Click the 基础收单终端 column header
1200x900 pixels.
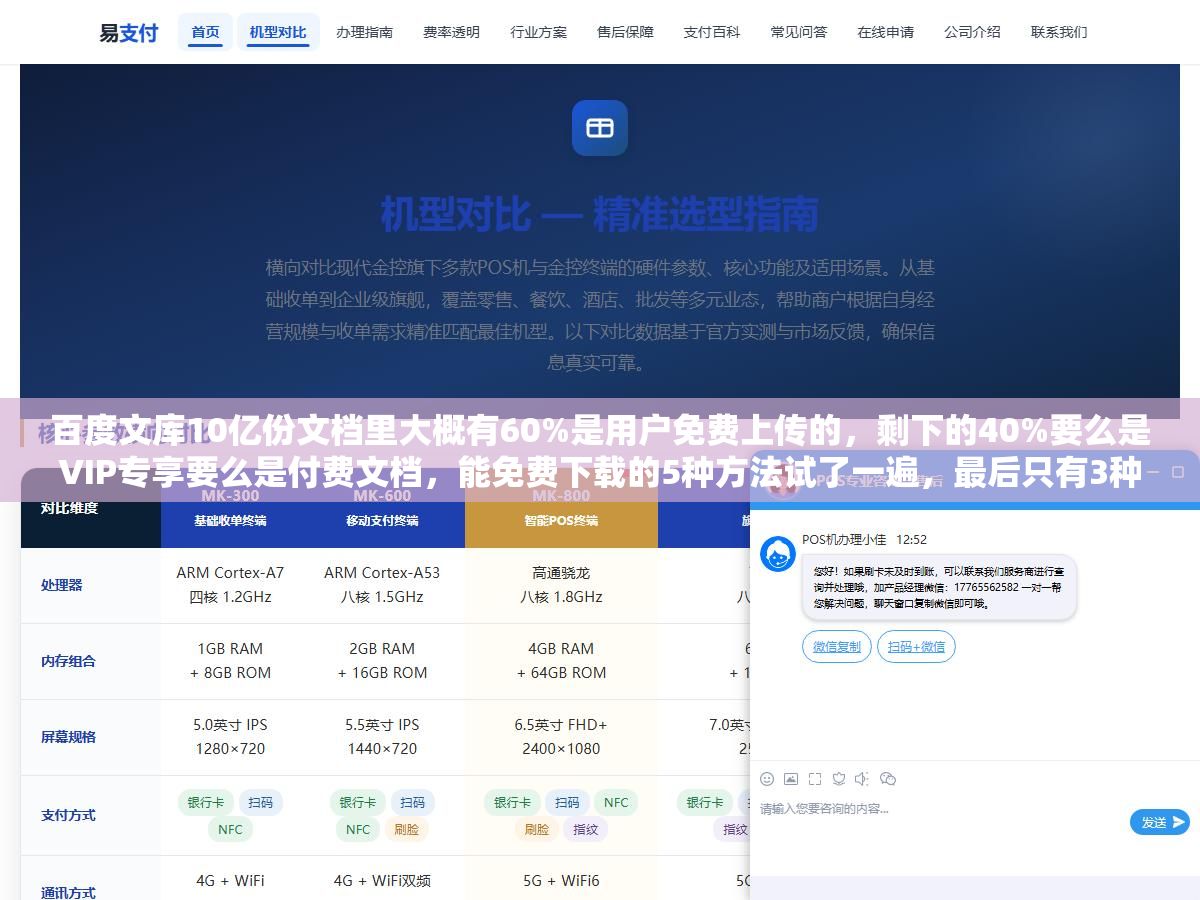pyautogui.click(x=230, y=509)
